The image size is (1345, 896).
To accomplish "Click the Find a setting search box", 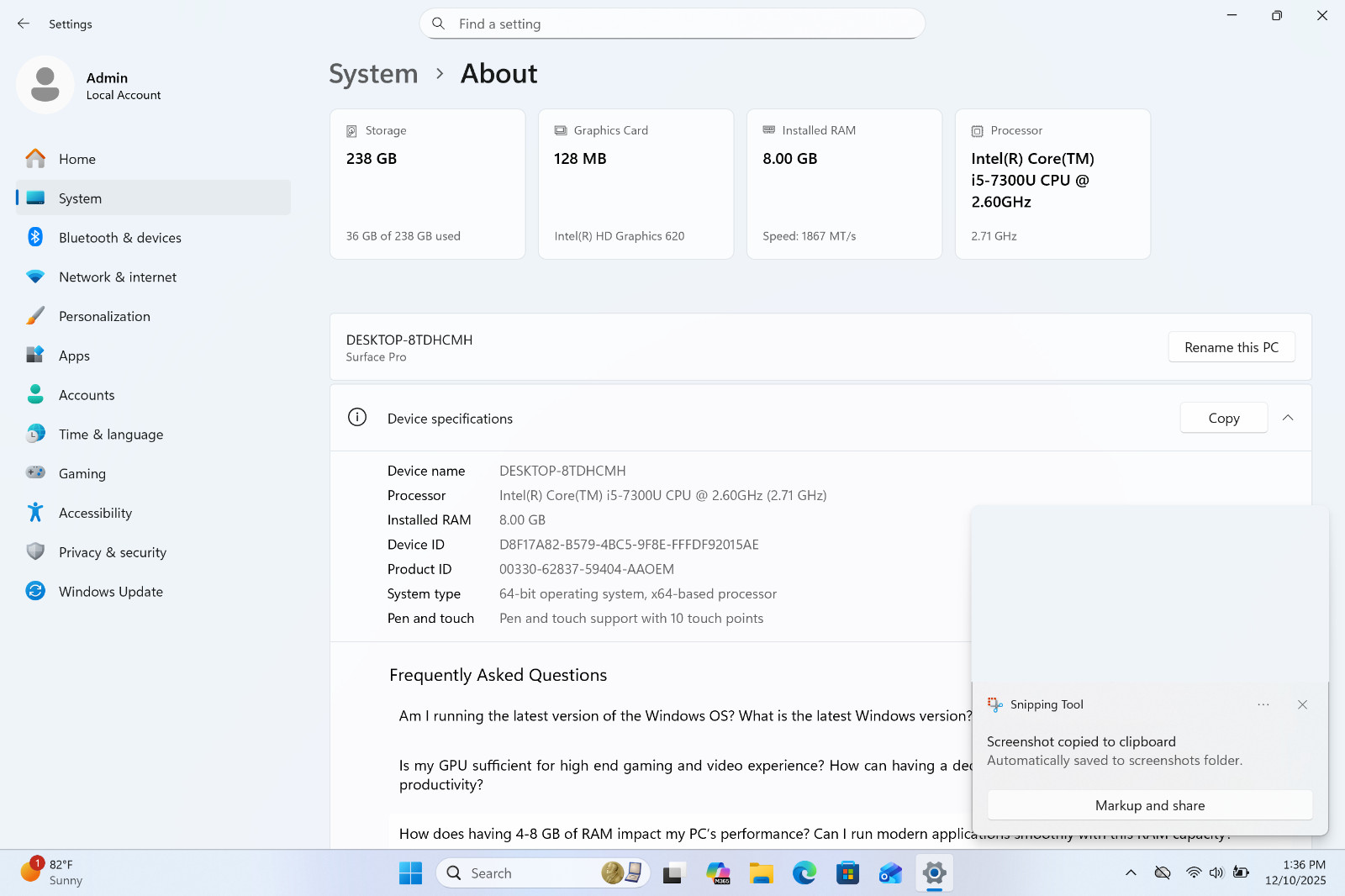I will [x=672, y=24].
